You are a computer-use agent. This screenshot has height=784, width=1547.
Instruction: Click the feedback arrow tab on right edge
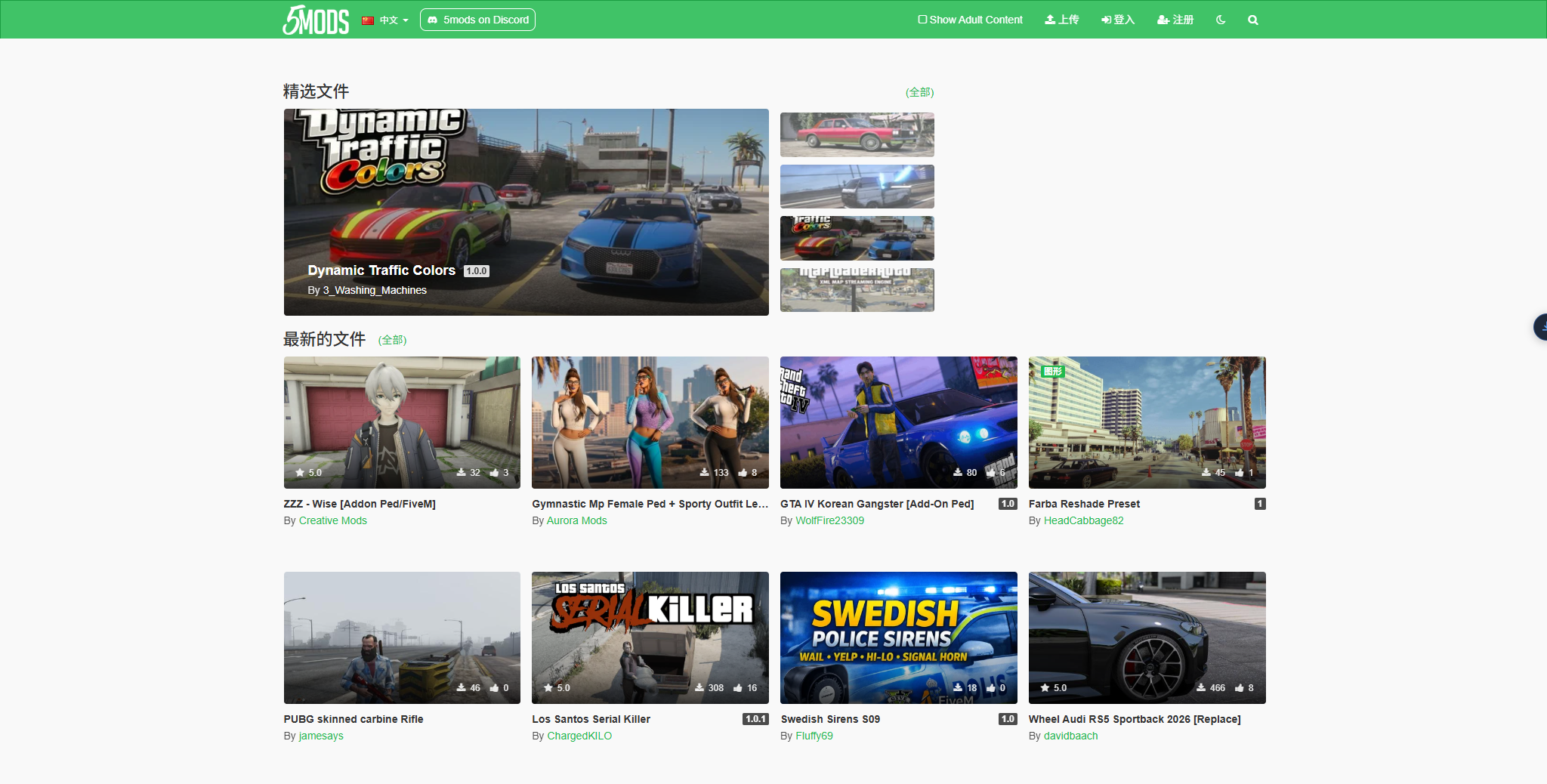1541,327
